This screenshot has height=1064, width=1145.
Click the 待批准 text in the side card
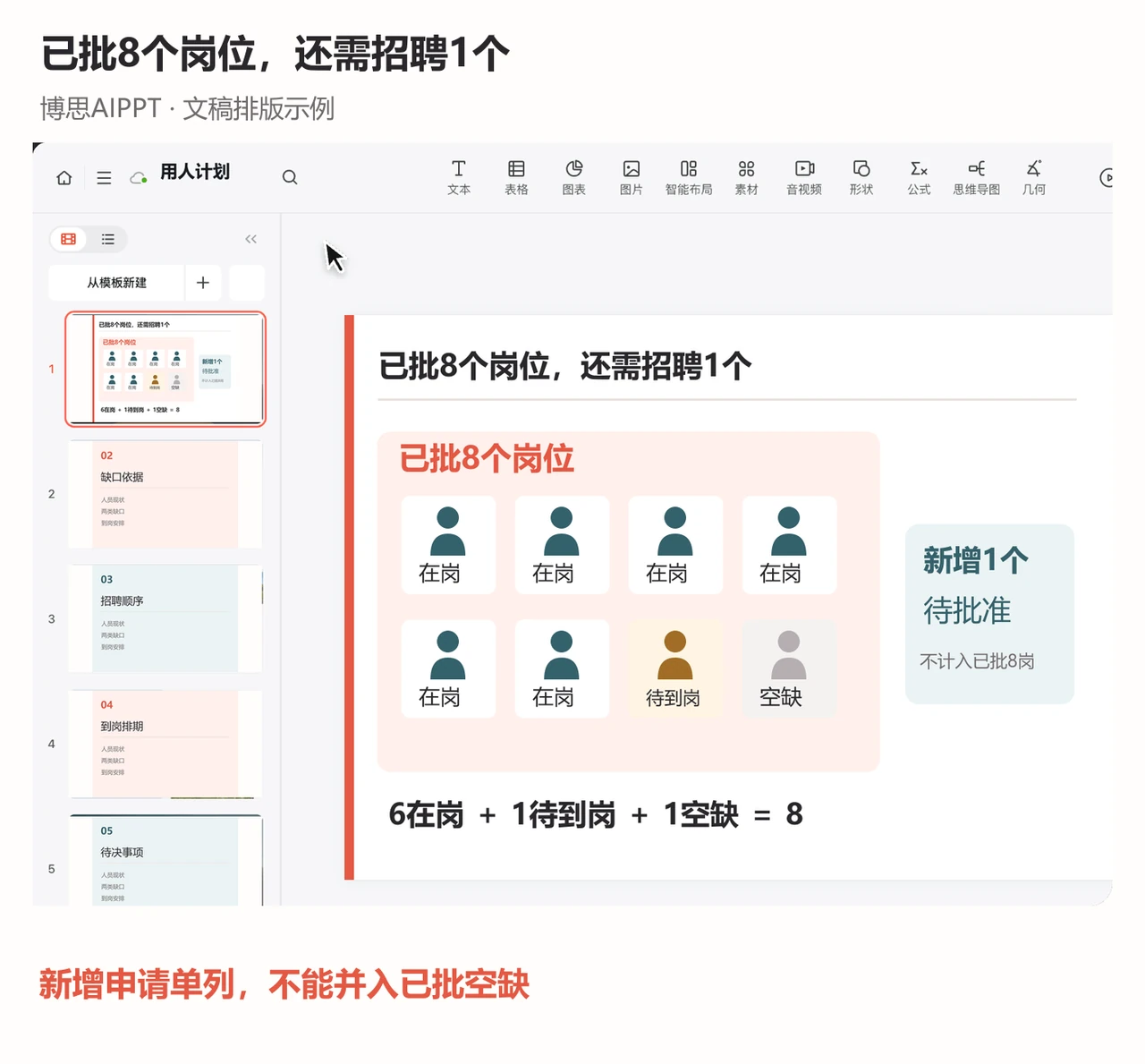pos(967,610)
